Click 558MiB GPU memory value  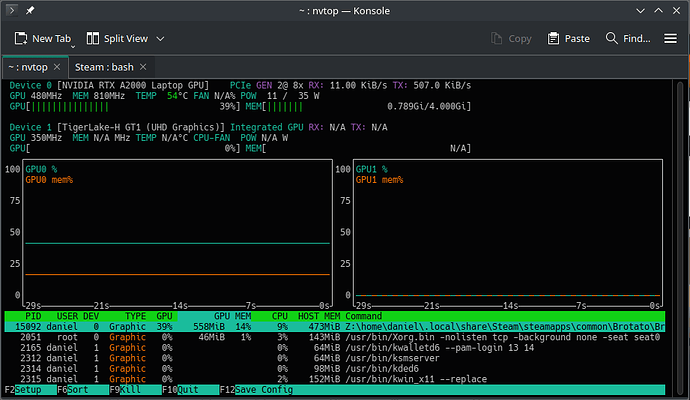tap(209, 327)
